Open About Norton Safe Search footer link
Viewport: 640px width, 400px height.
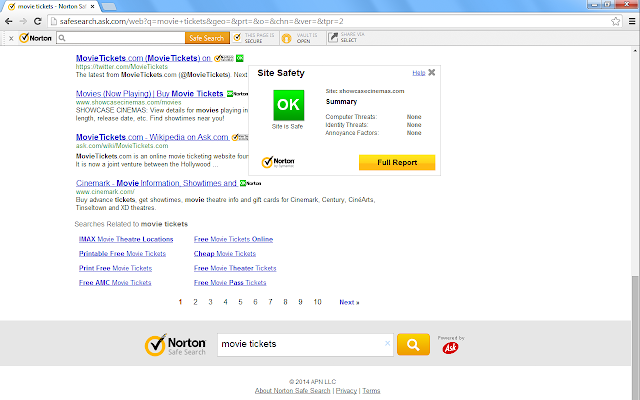coord(293,391)
